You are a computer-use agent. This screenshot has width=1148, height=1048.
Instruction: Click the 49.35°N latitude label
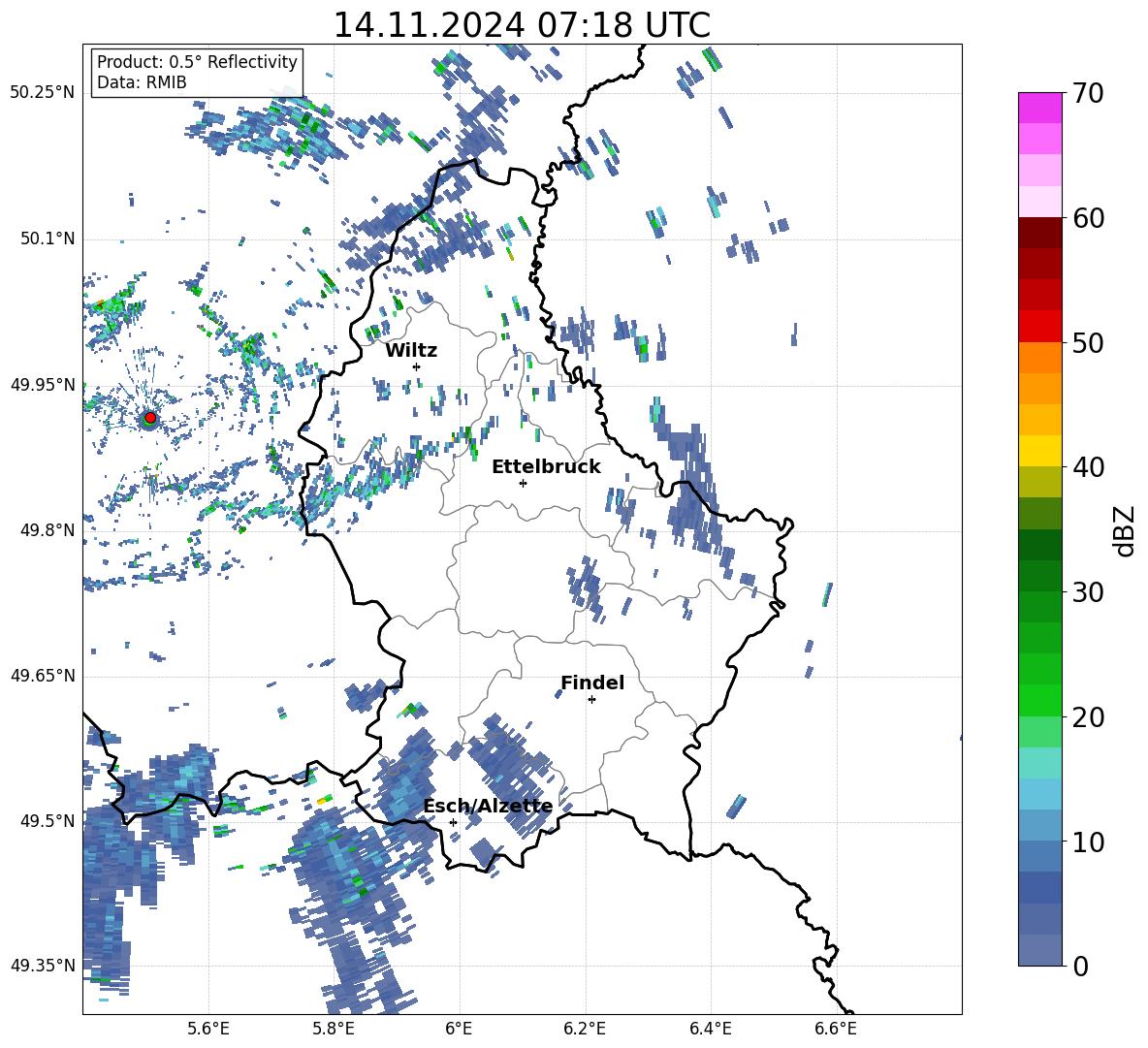coord(44,966)
